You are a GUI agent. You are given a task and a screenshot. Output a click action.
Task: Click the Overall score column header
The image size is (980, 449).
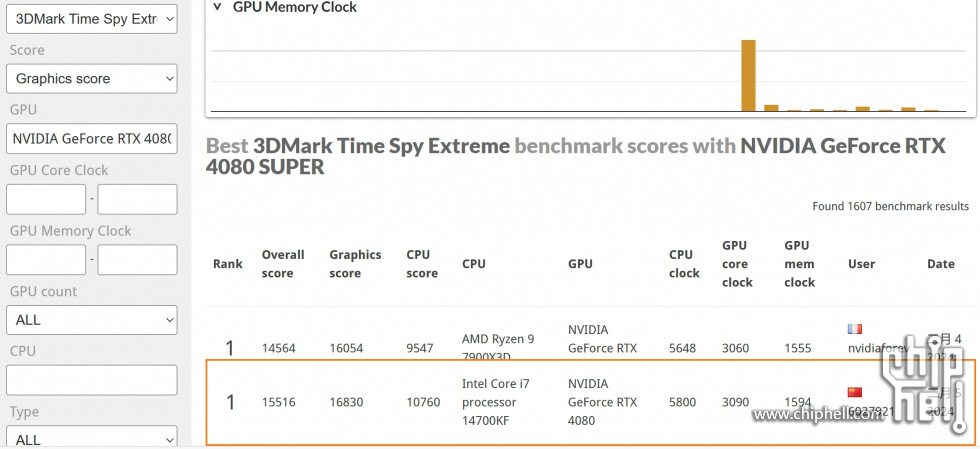(283, 264)
